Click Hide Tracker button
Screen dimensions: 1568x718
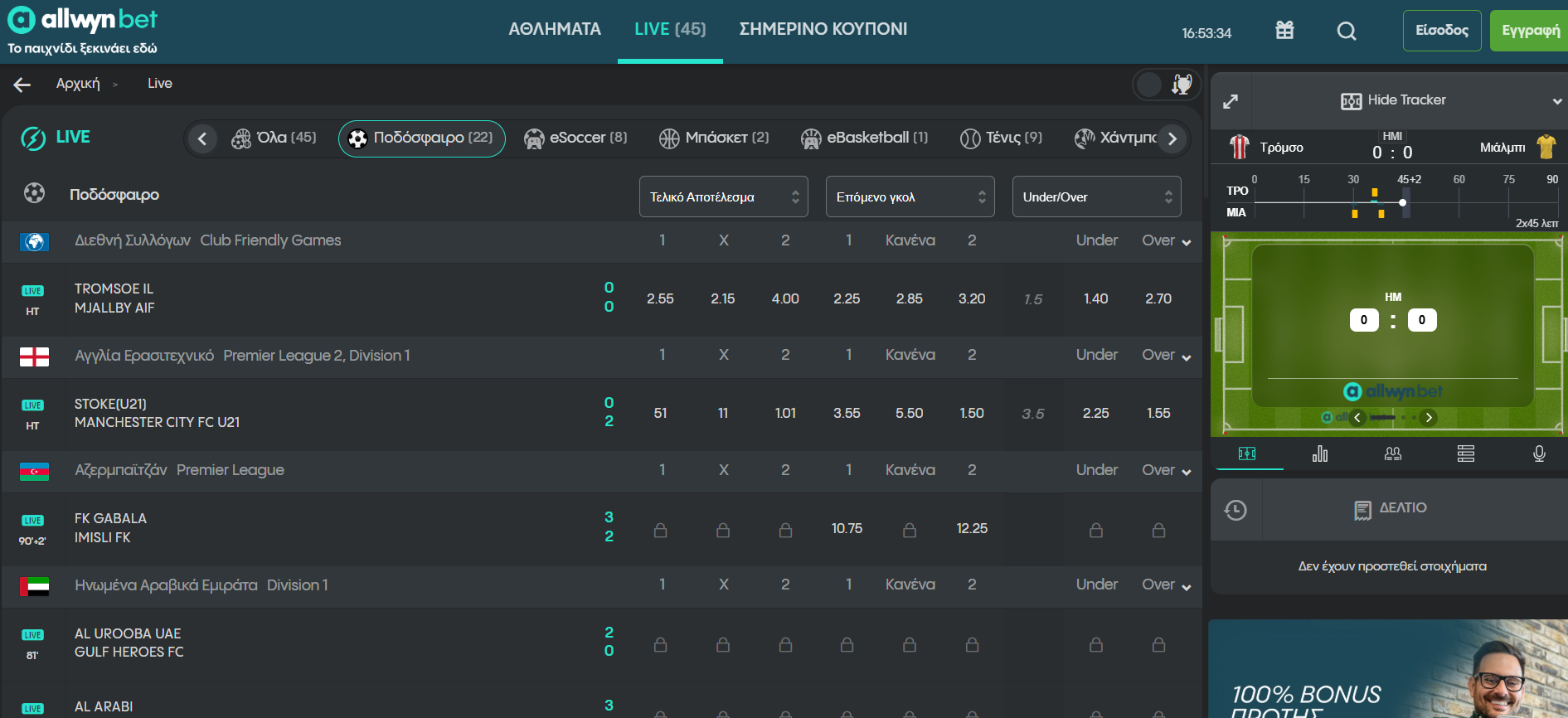point(1393,100)
